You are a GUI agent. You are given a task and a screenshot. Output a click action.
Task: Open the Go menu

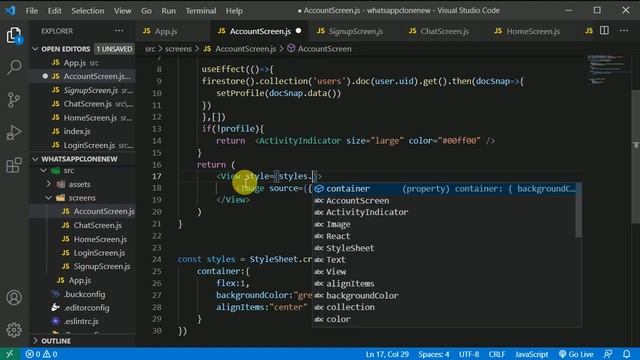click(147, 11)
